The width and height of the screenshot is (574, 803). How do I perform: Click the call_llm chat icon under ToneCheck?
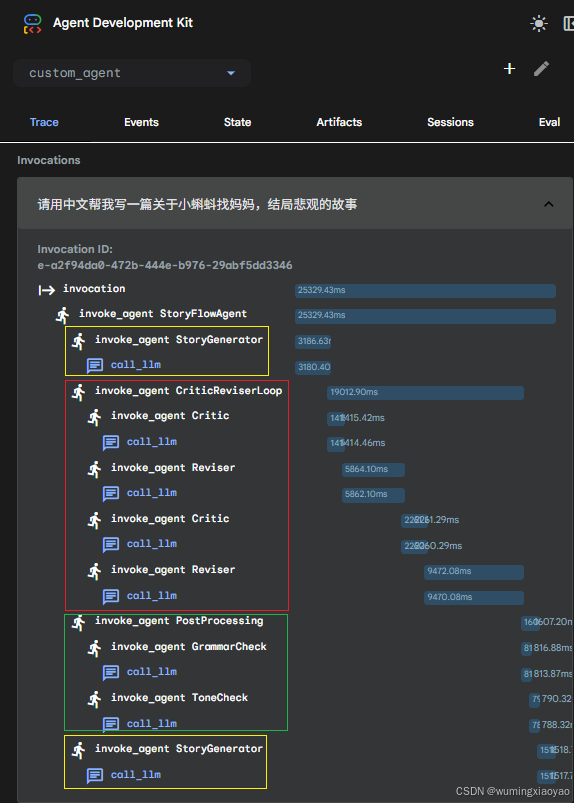(x=111, y=724)
